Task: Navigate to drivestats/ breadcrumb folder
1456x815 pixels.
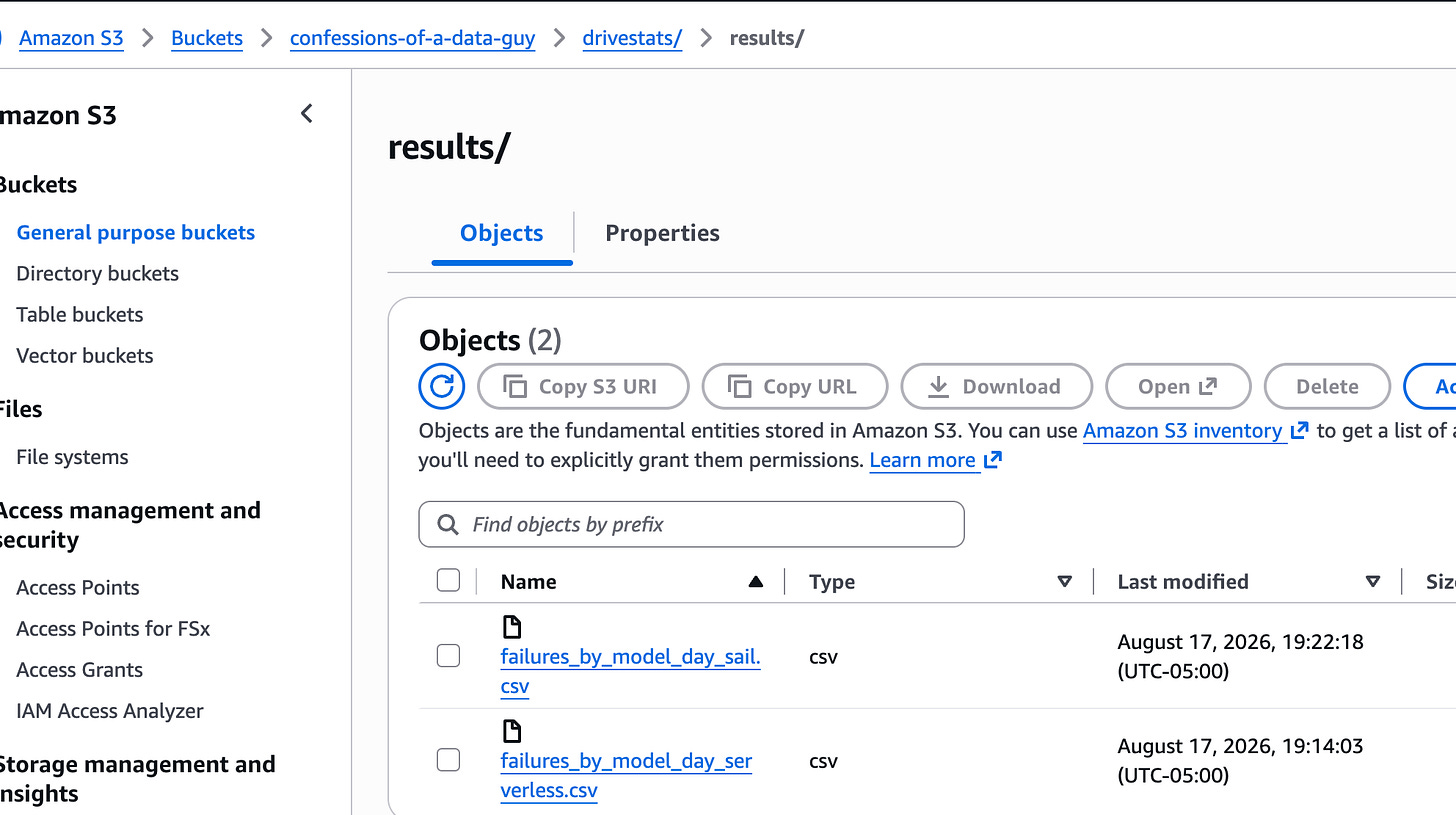Action: click(x=632, y=38)
